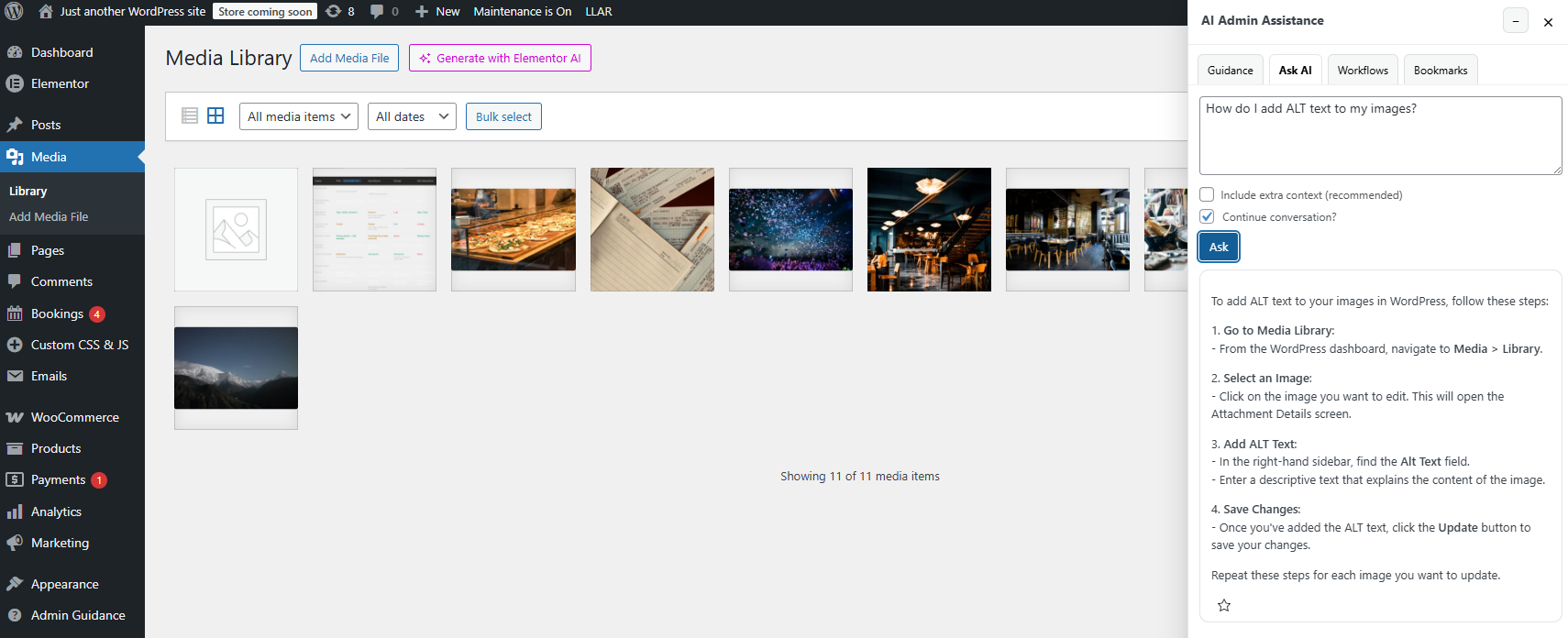Viewport: 1568px width, 638px height.
Task: Click the Pages sidebar icon
Action: tap(15, 250)
